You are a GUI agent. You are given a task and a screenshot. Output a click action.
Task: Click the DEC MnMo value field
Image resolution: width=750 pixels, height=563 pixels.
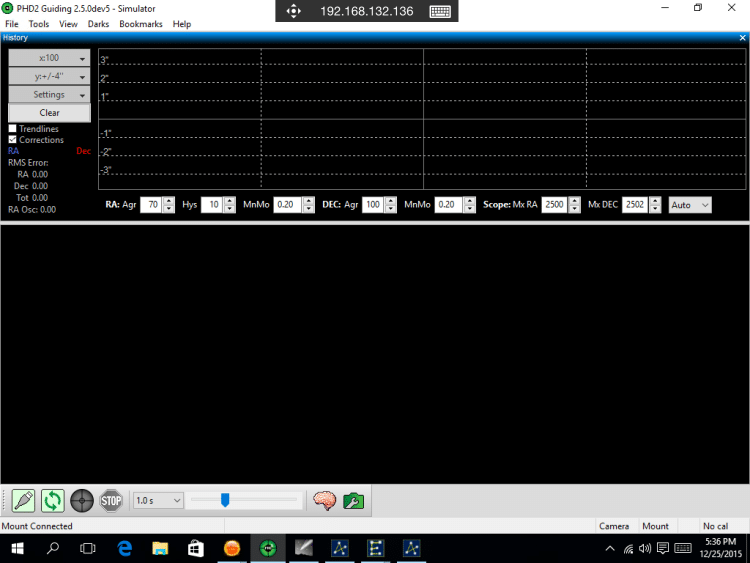(449, 205)
